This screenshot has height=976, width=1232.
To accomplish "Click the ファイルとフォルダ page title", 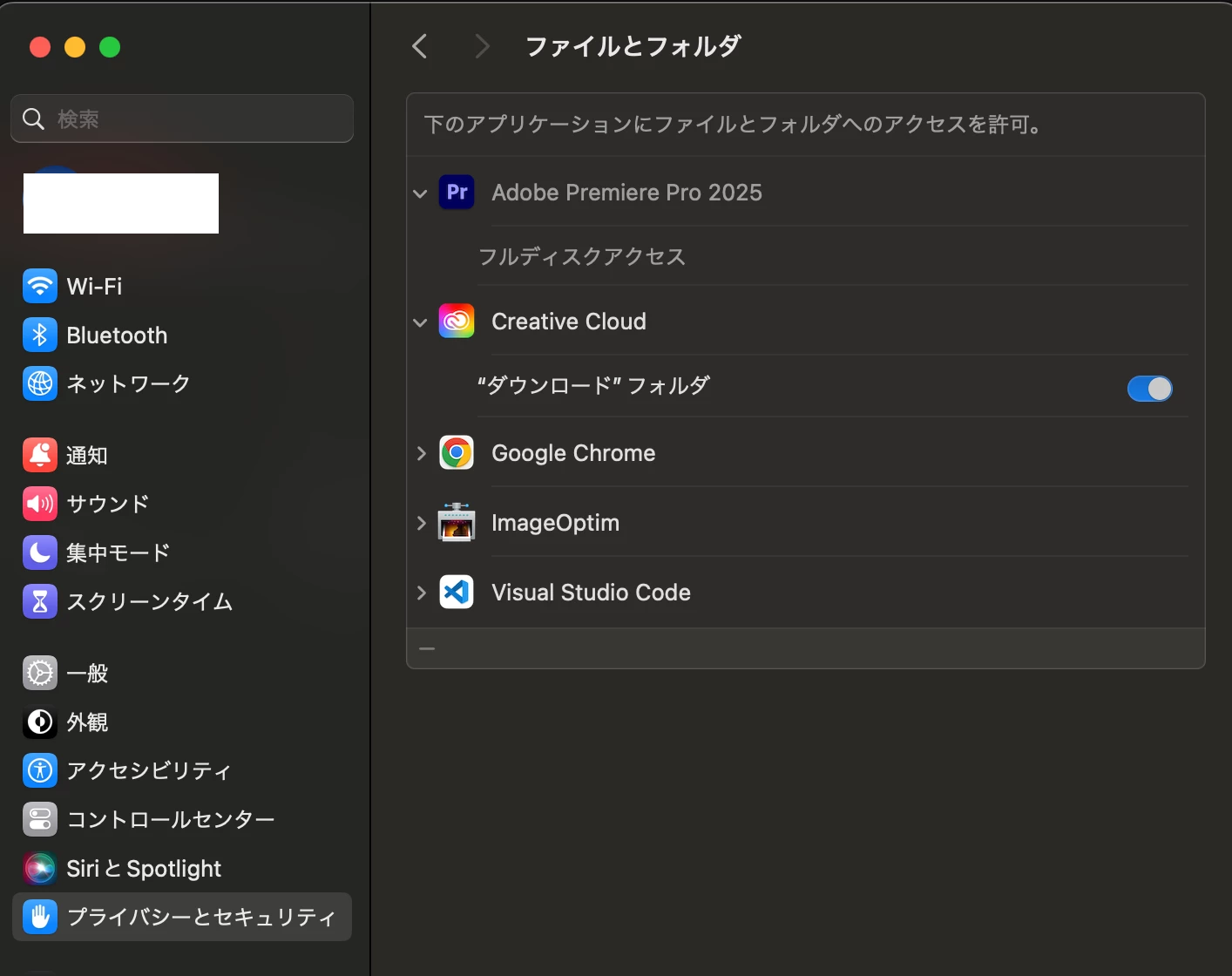I will click(633, 46).
